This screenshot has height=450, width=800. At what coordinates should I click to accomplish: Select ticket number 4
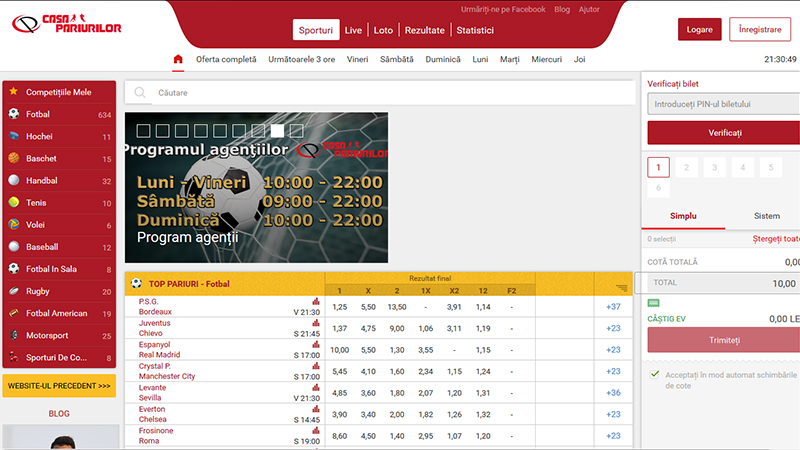point(742,167)
